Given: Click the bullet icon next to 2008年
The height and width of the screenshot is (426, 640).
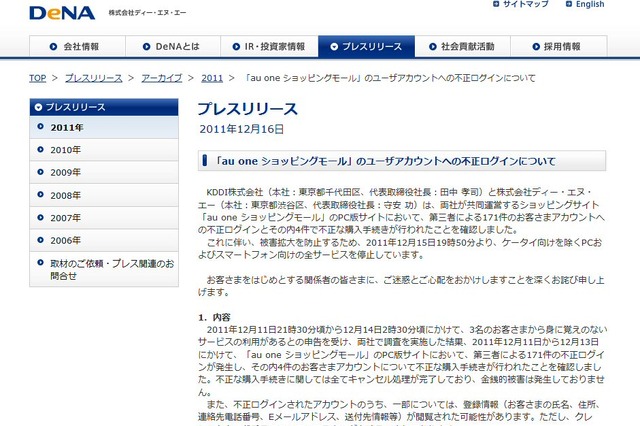Looking at the screenshot, I should [x=40, y=195].
